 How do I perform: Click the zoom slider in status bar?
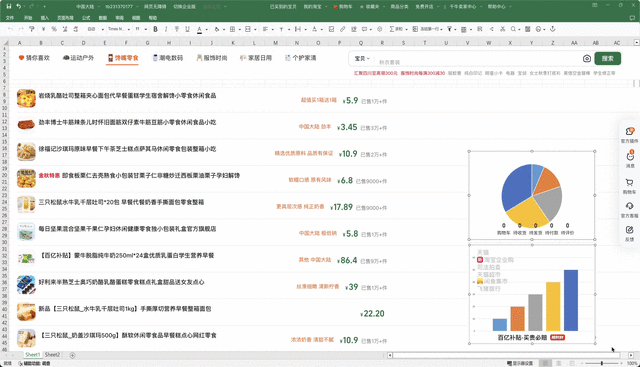click(x=602, y=363)
